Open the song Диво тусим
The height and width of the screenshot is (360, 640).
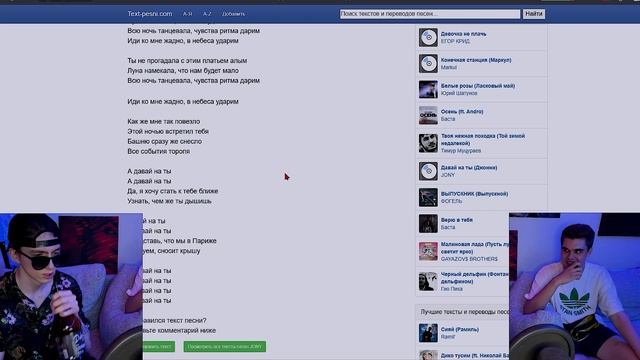(x=475, y=356)
